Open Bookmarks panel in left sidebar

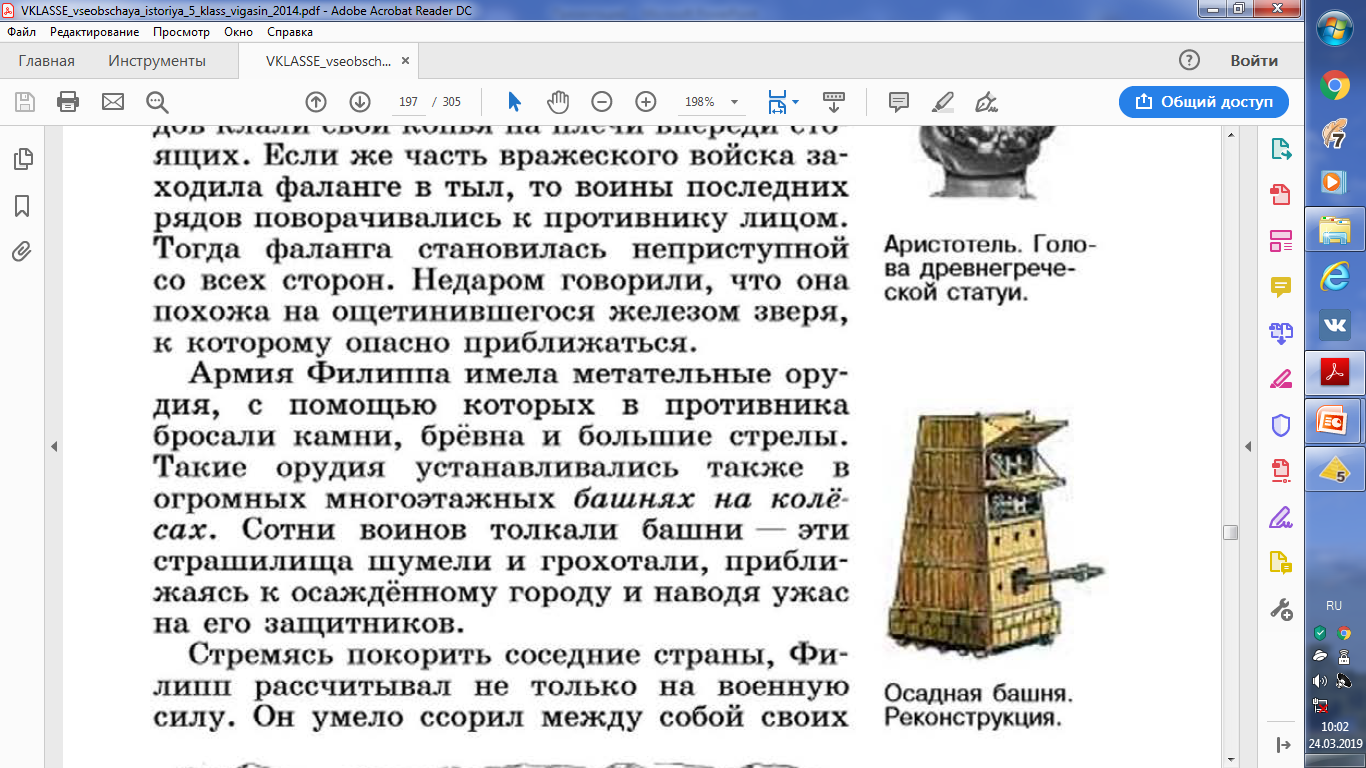pyautogui.click(x=22, y=206)
